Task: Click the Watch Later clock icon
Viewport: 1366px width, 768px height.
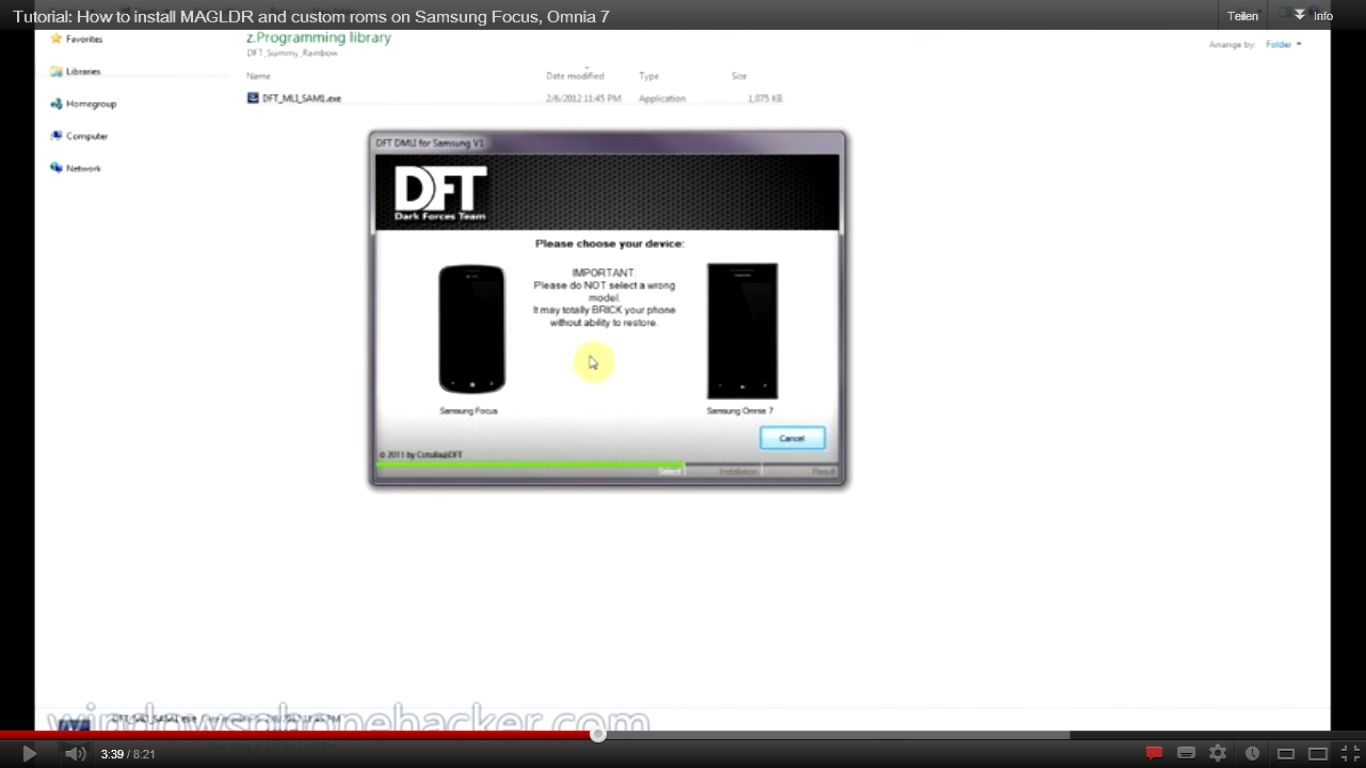Action: [x=1252, y=753]
